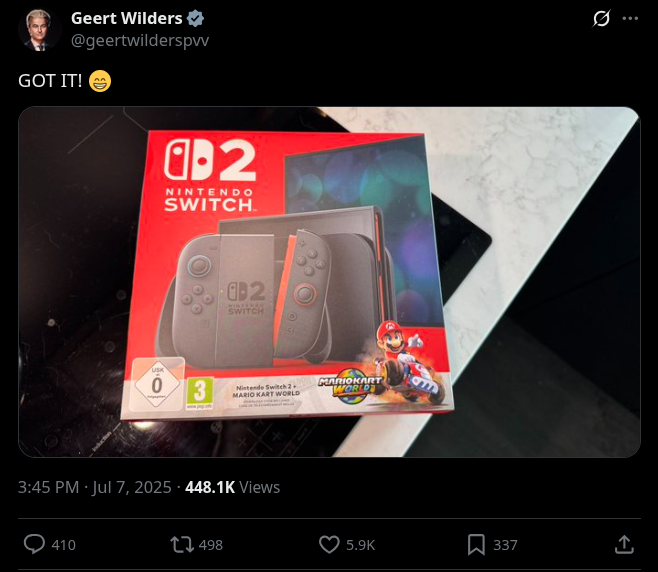Open the Nintendo Switch 2 photo
The image size is (658, 572).
tap(329, 282)
